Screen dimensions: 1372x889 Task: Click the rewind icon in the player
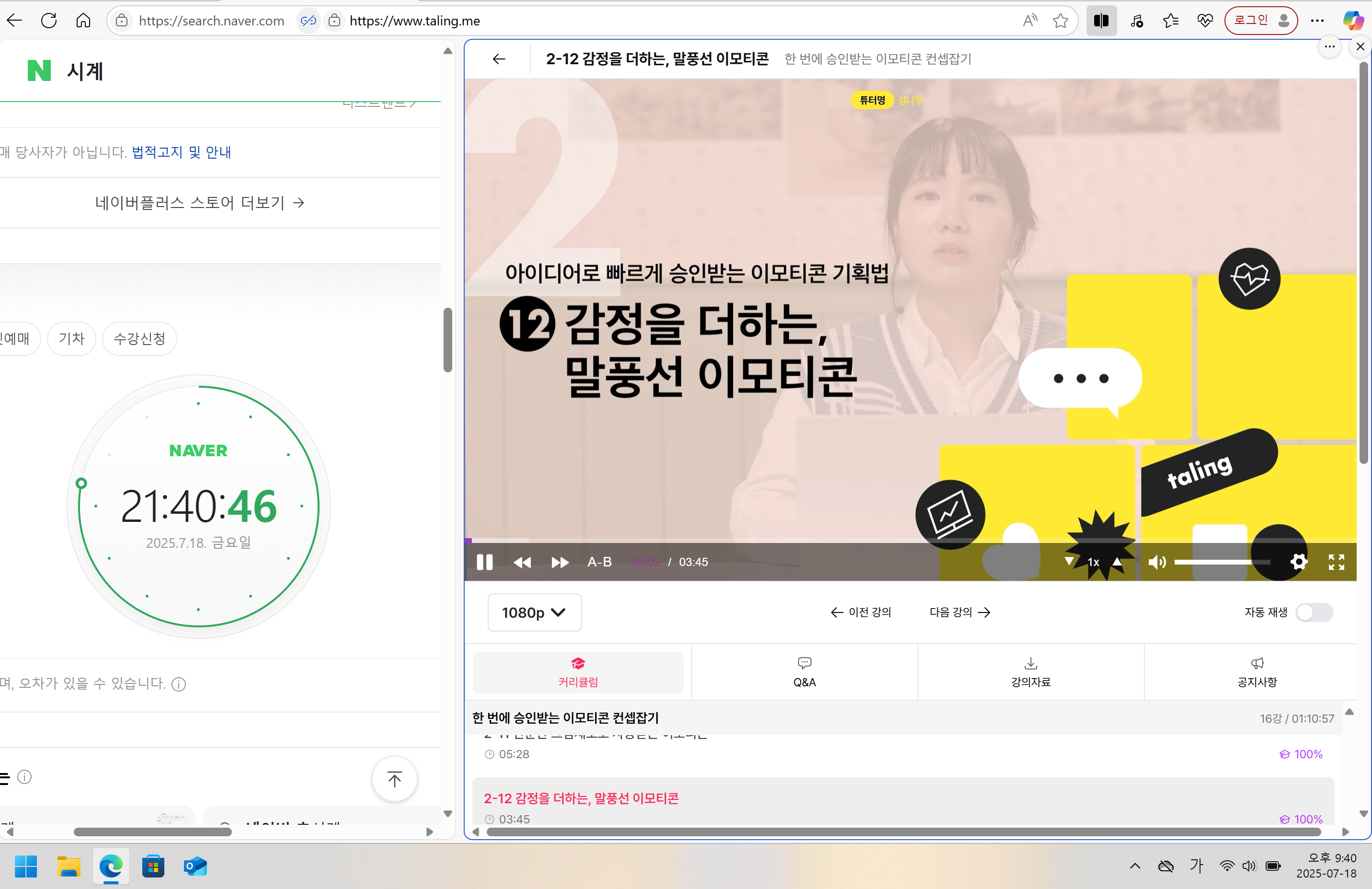coord(522,562)
